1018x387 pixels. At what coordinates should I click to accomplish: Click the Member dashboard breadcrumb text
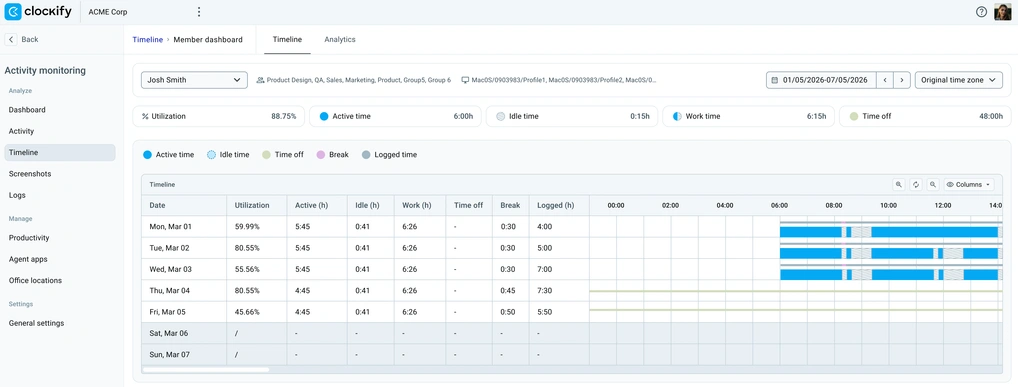pos(208,40)
